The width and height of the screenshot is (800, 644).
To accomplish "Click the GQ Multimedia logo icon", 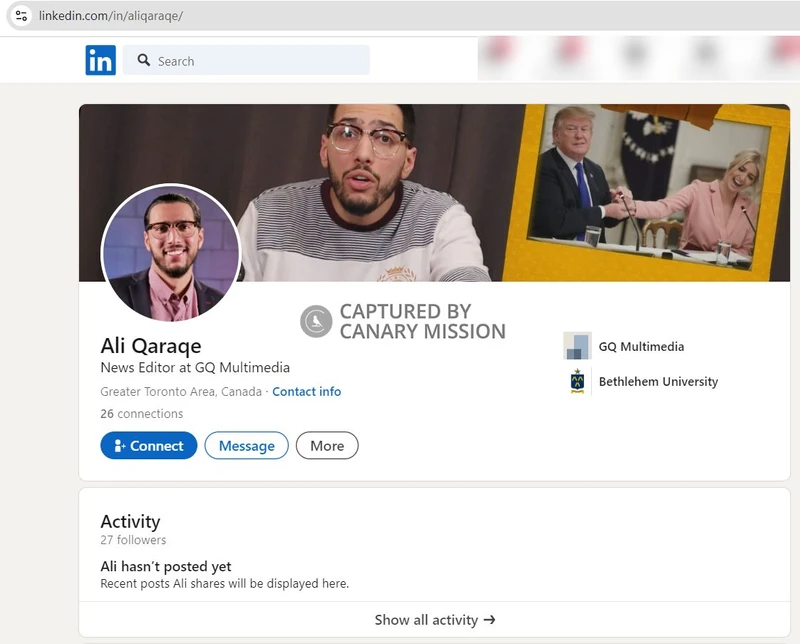I will click(x=577, y=345).
